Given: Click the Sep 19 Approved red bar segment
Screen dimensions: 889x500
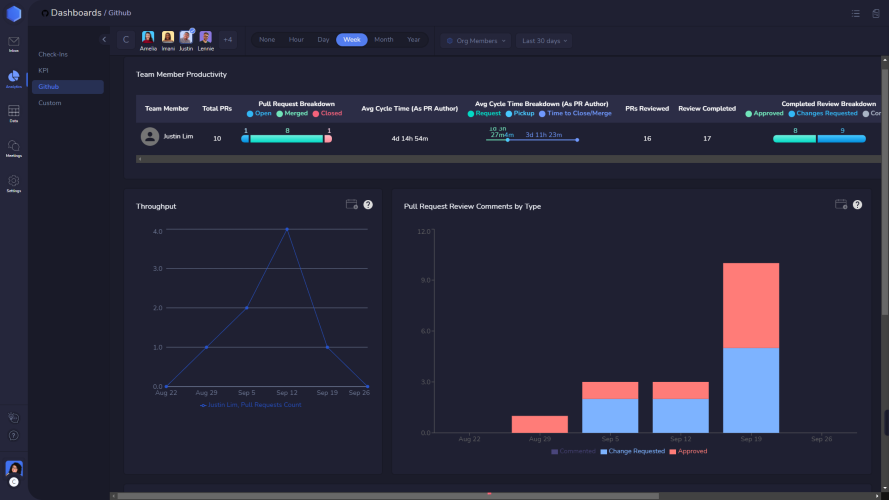Looking at the screenshot, I should [x=751, y=306].
